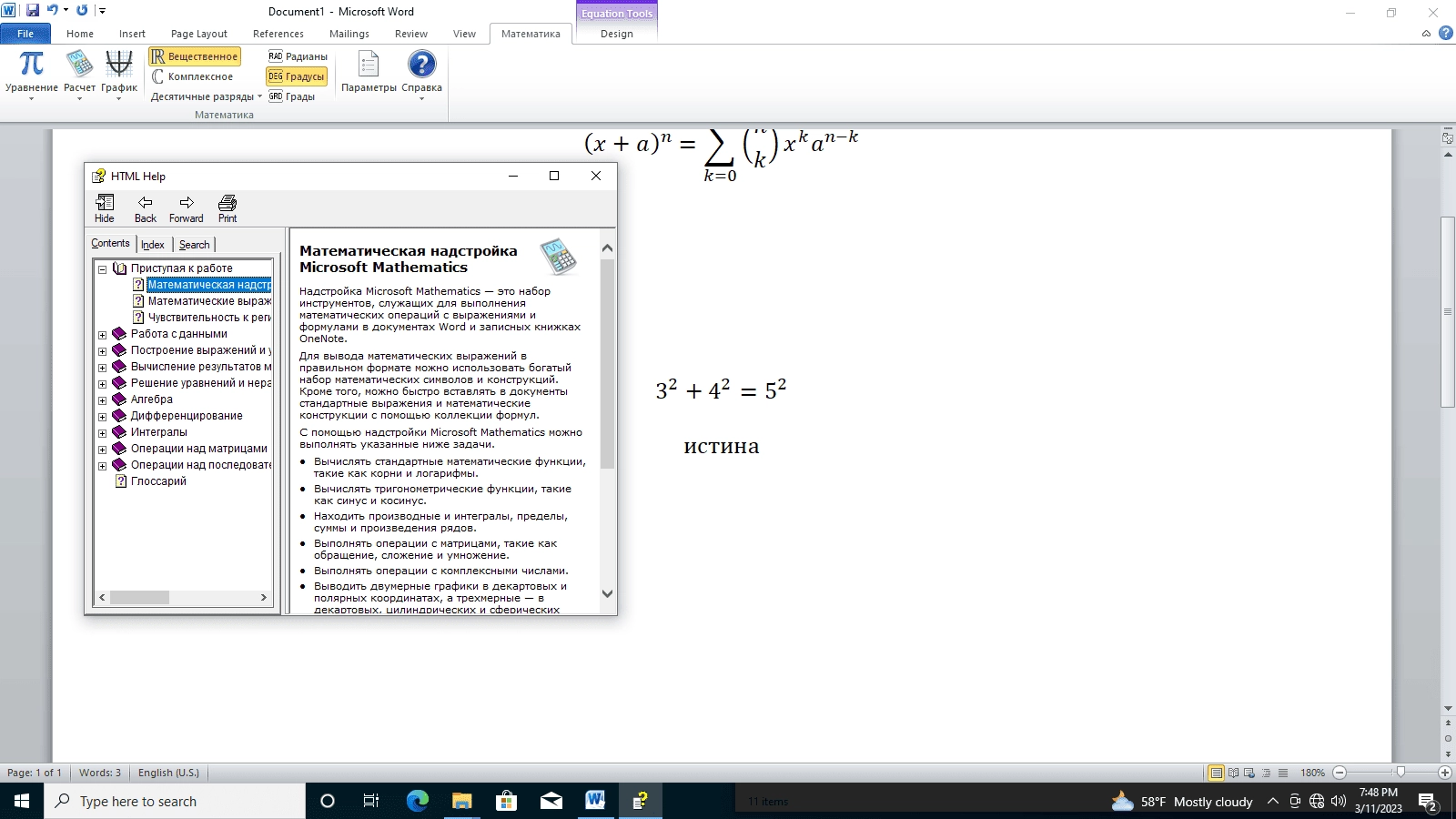The image size is (1456, 819).
Task: Expand Работа с данными topic
Action: (103, 335)
